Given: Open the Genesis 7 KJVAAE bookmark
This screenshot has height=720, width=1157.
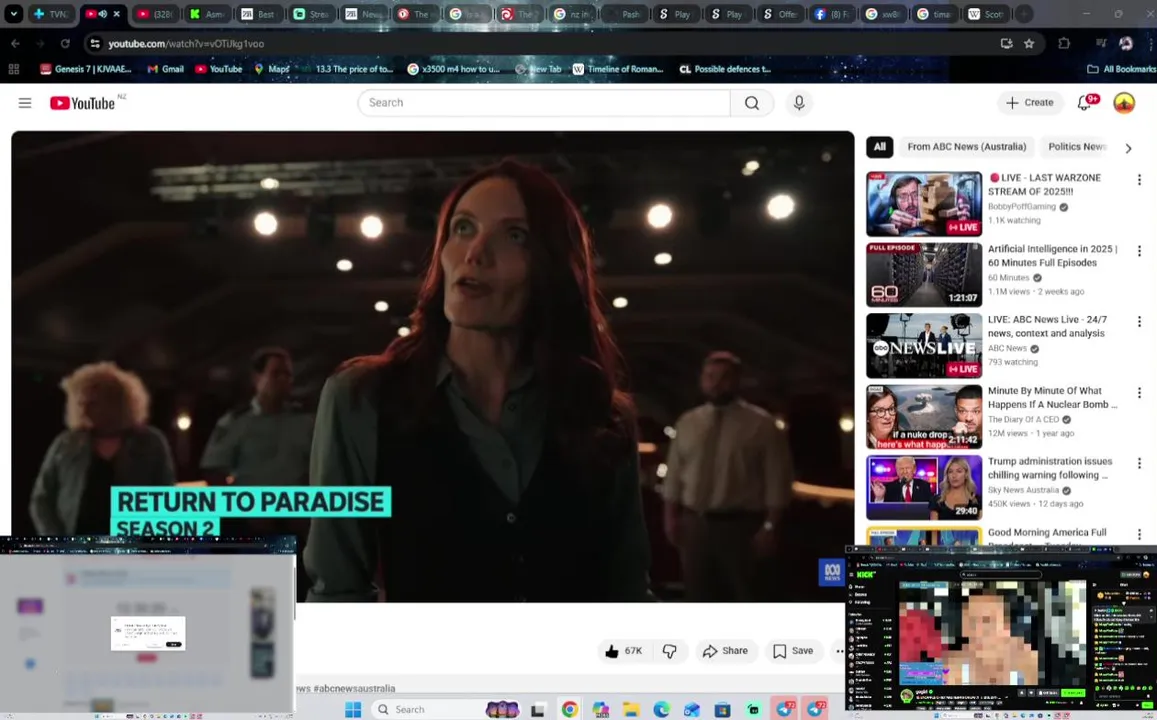Looking at the screenshot, I should point(86,69).
